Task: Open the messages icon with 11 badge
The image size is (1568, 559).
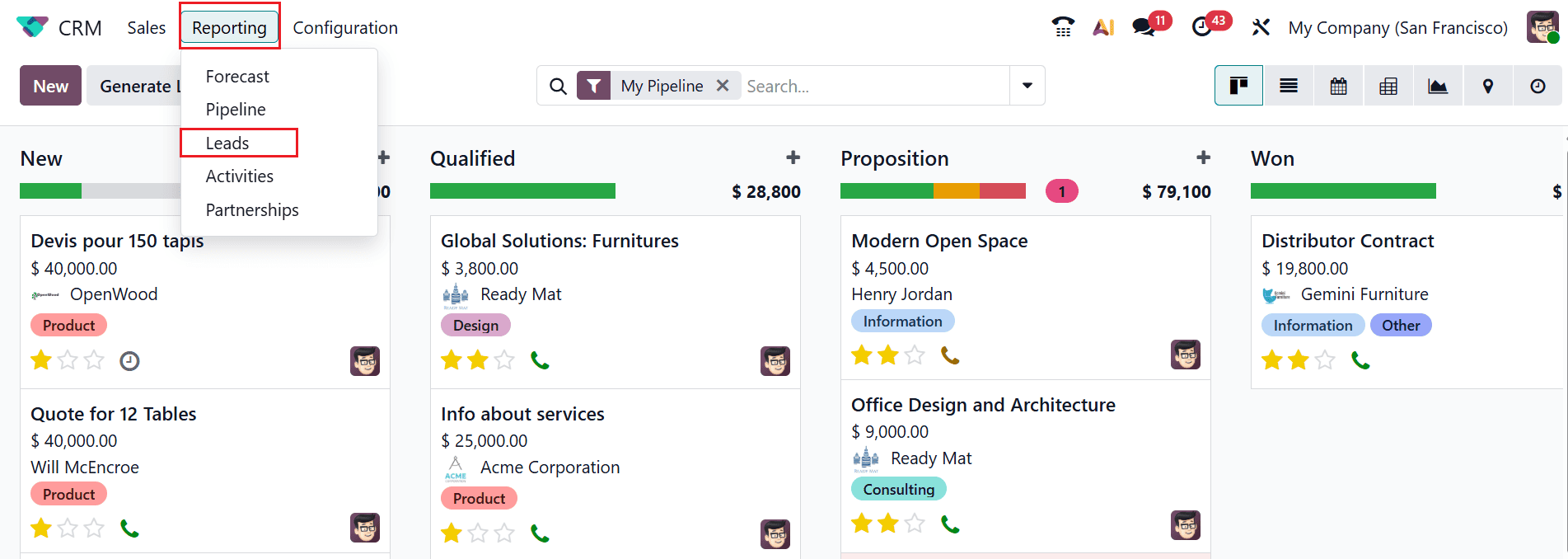Action: (1144, 27)
